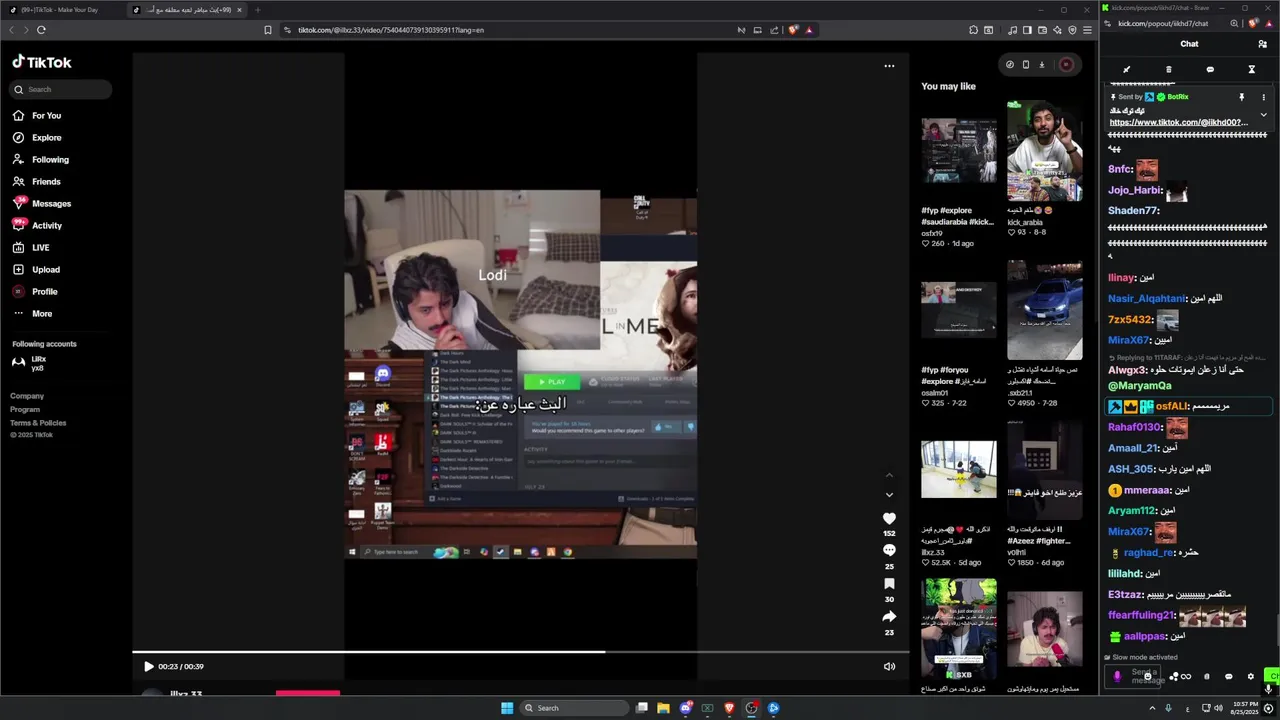Screen dimensions: 1280x720
Task: Open Profile in TikTok sidebar
Action: tap(36, 291)
